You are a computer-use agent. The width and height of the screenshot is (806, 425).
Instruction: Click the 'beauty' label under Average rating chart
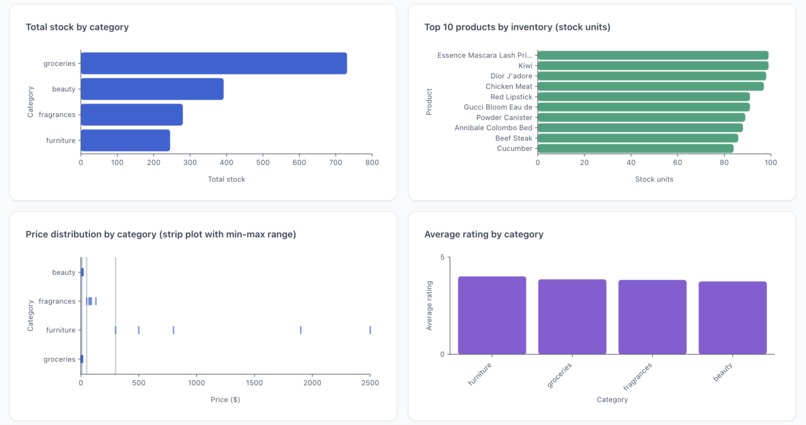coord(723,372)
